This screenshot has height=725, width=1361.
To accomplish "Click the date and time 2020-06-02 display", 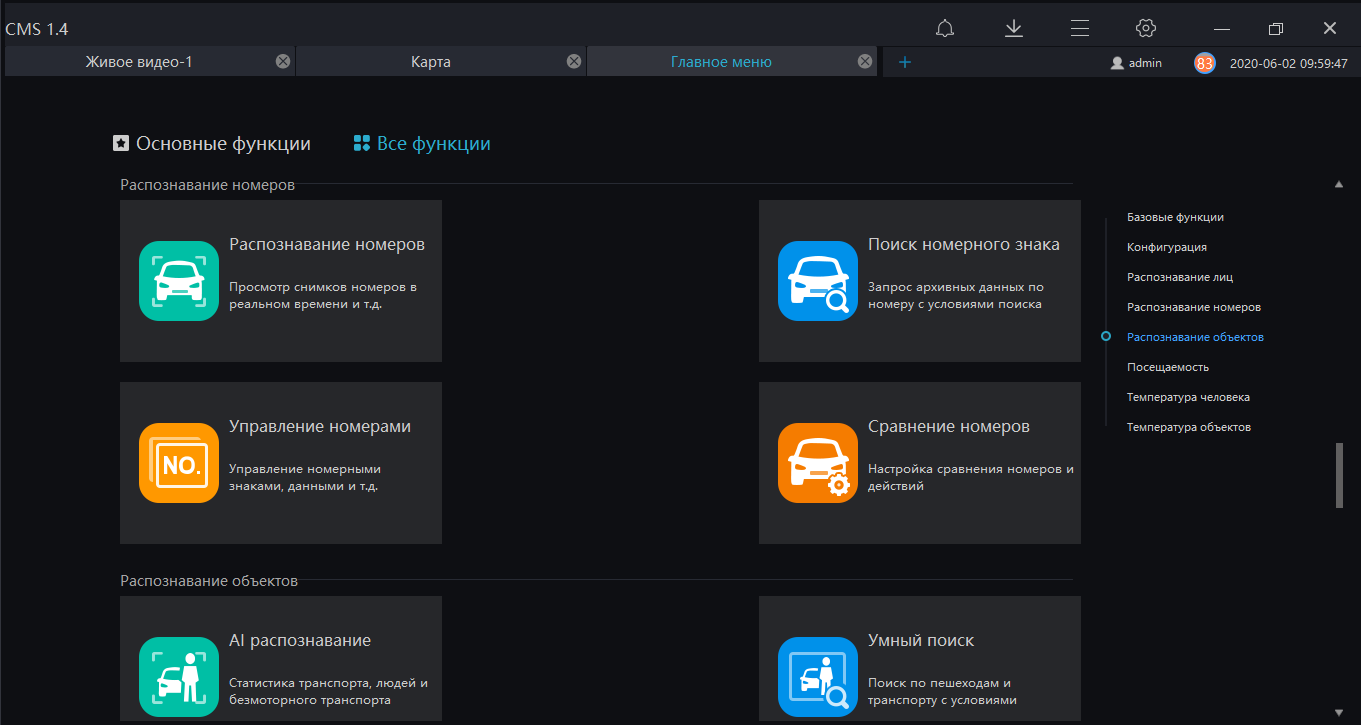I will coord(1288,62).
